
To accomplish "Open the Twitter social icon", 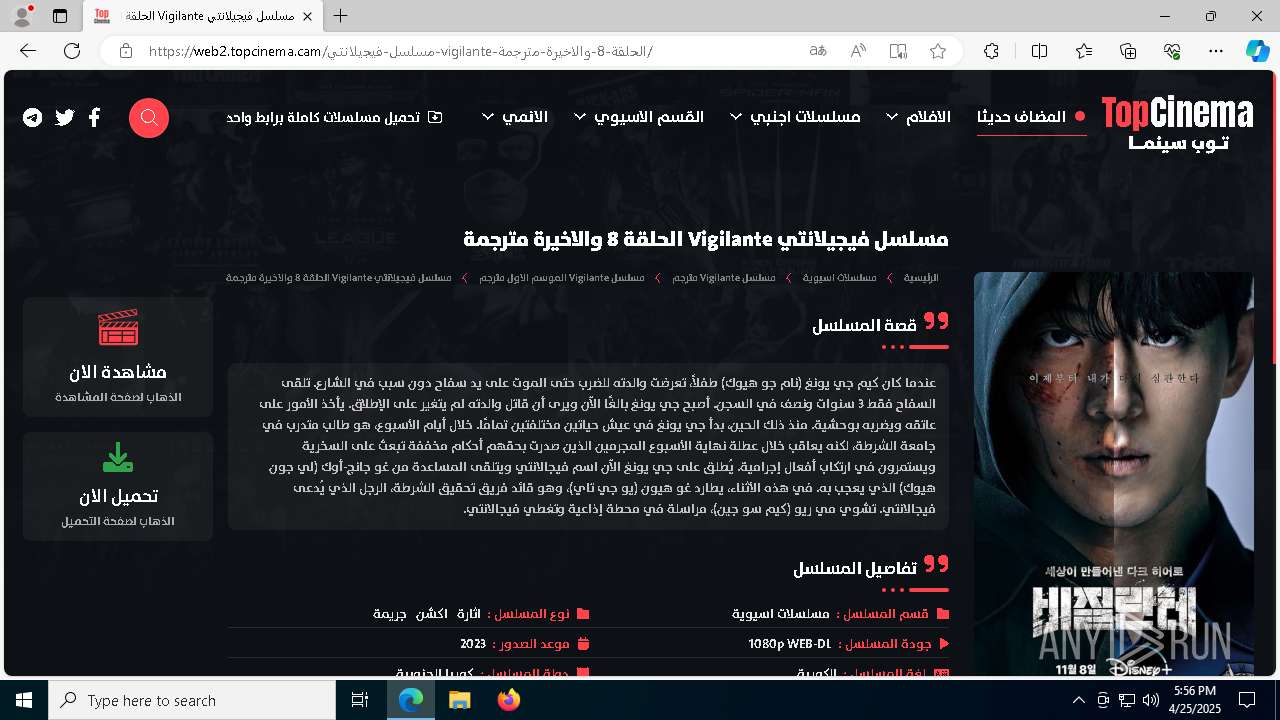I will point(65,118).
